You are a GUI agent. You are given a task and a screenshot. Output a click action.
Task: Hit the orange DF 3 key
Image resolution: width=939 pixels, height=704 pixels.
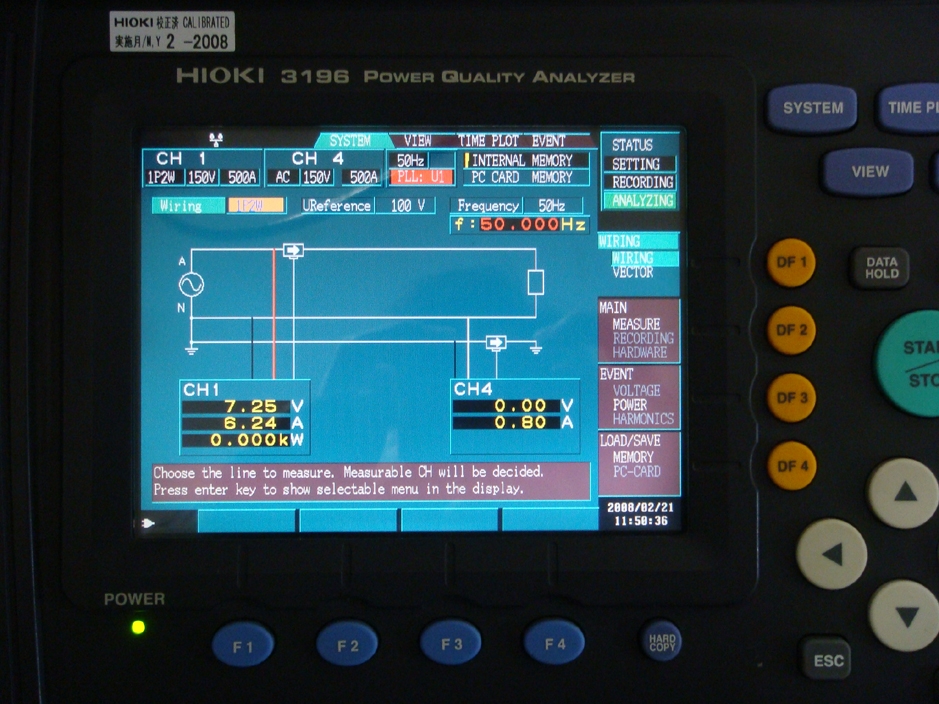(x=791, y=397)
